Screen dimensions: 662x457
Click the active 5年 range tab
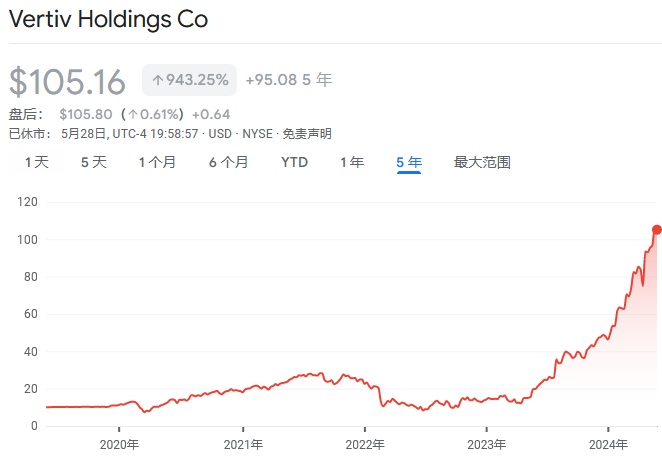tap(409, 162)
